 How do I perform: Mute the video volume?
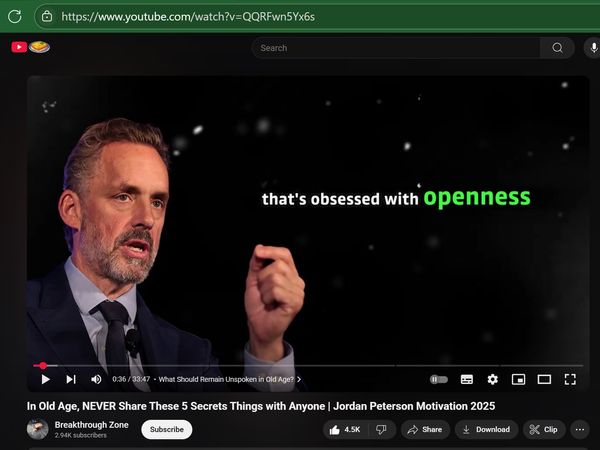(96, 379)
